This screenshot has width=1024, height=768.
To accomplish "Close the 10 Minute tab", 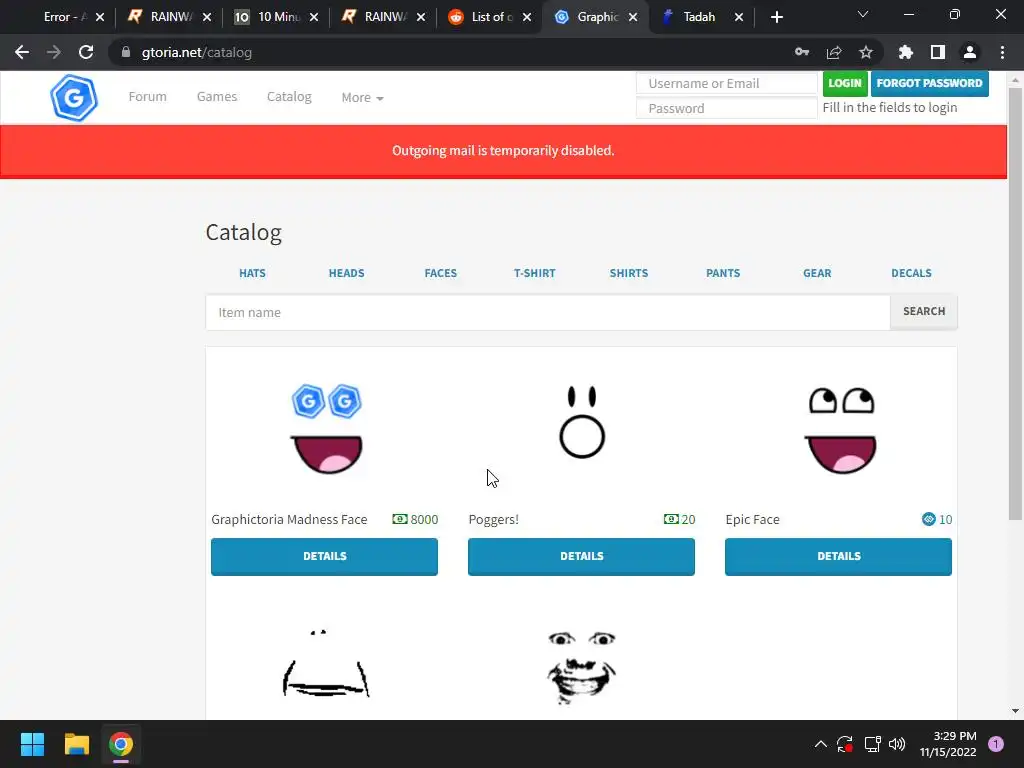I will [313, 17].
